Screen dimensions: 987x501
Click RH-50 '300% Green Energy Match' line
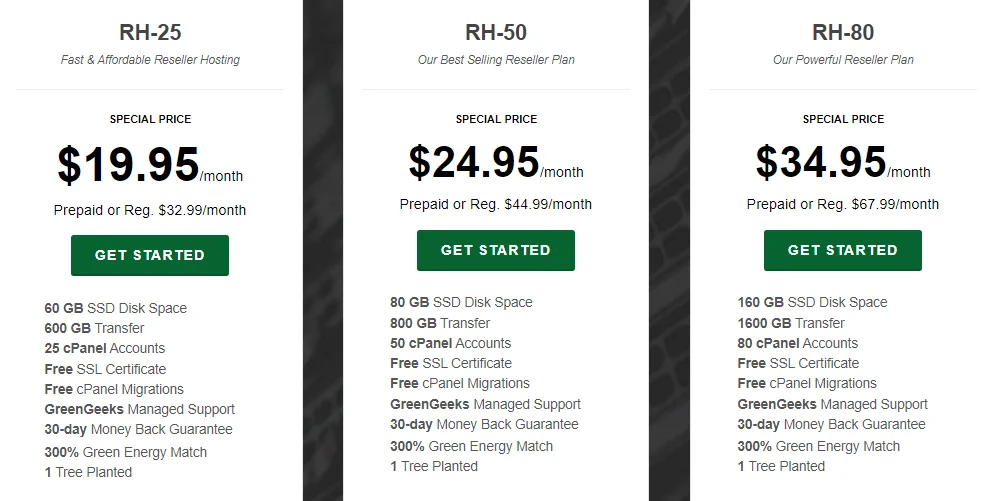471,446
